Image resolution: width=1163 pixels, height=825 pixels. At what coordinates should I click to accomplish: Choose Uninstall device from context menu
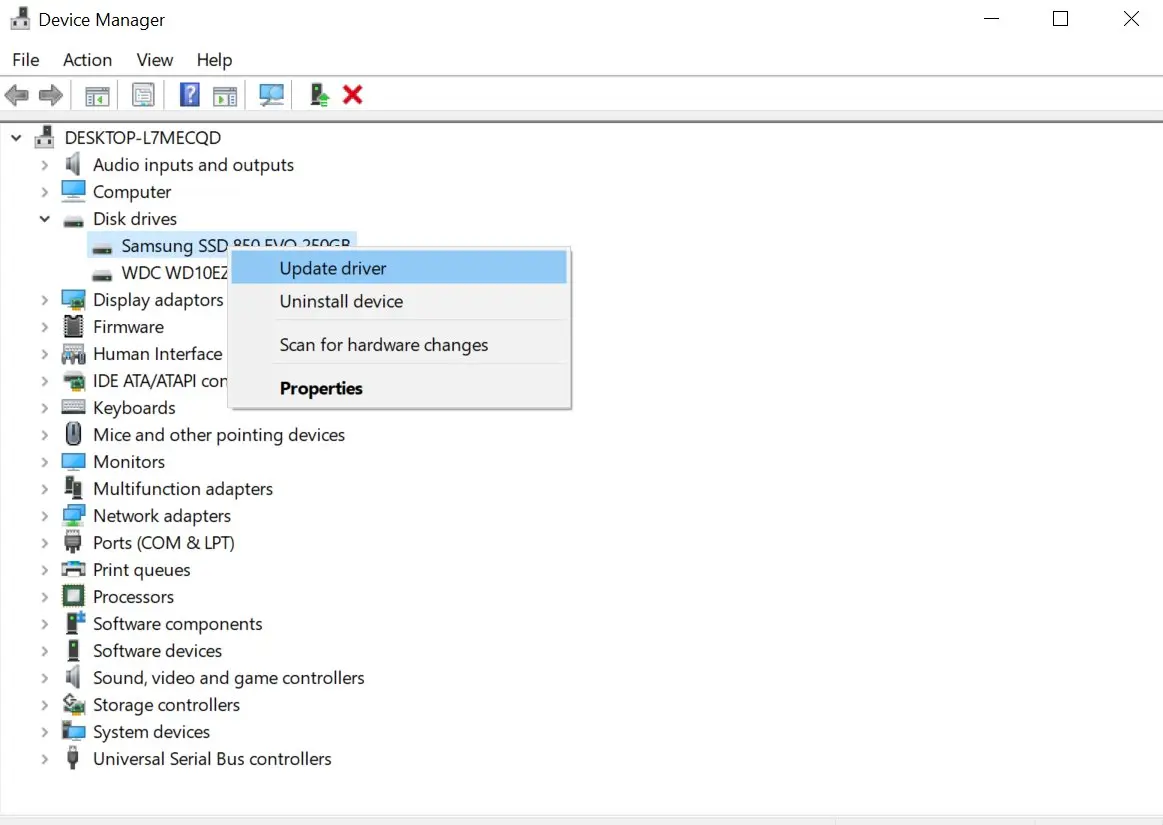click(x=399, y=301)
